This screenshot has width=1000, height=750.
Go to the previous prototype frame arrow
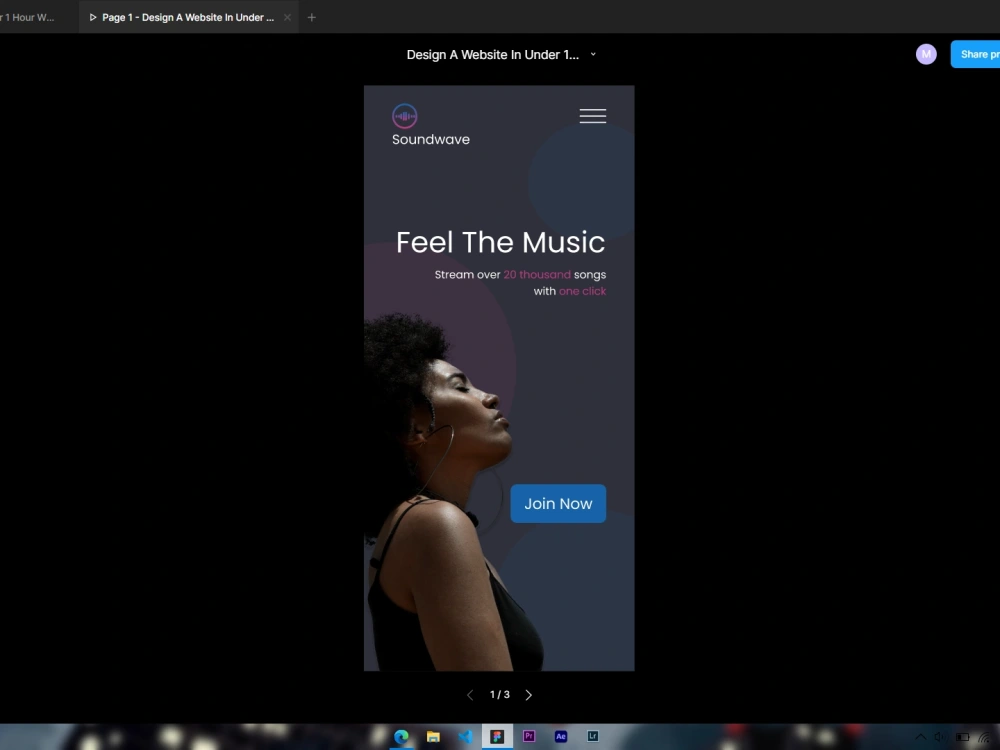point(470,695)
